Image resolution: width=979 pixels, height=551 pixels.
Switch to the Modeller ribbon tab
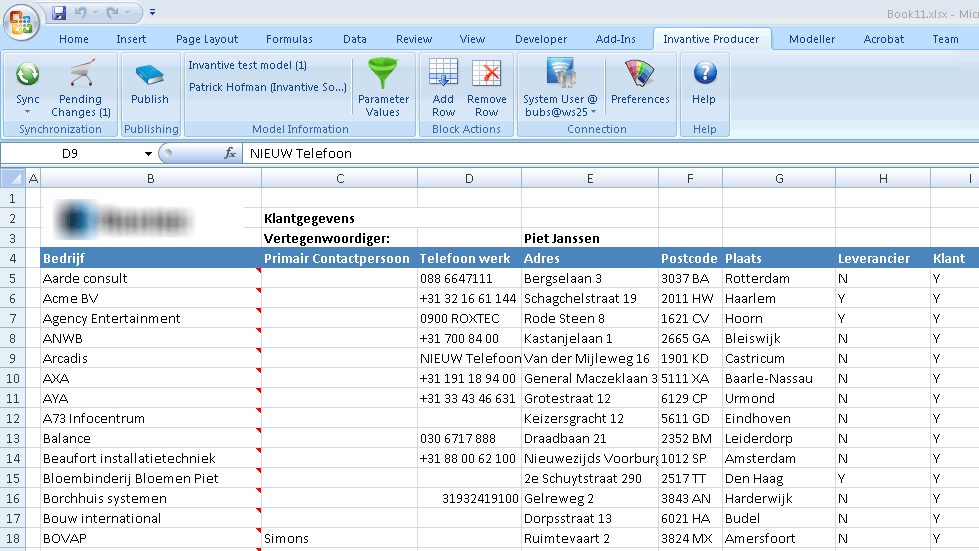tap(812, 39)
